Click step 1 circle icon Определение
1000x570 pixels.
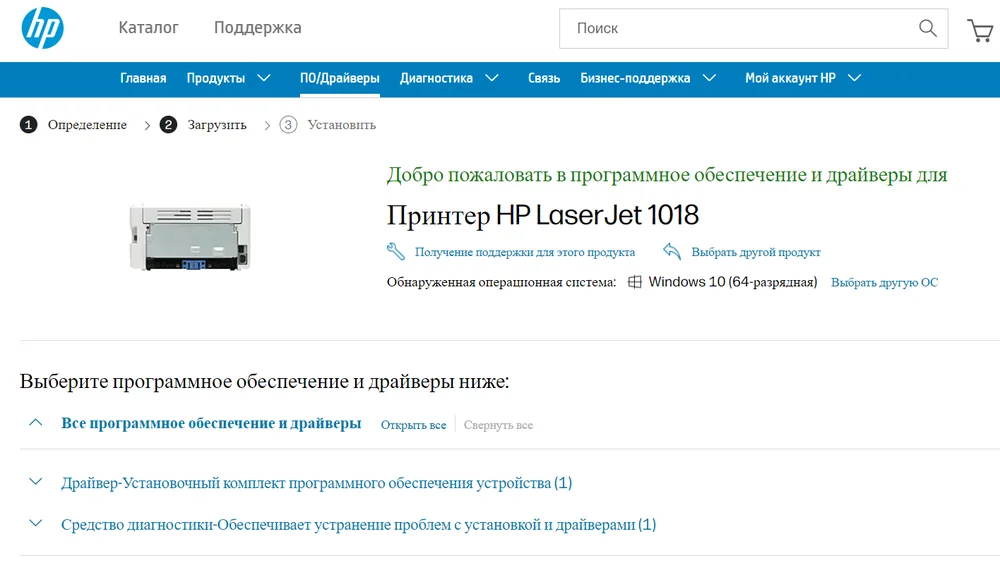click(28, 124)
